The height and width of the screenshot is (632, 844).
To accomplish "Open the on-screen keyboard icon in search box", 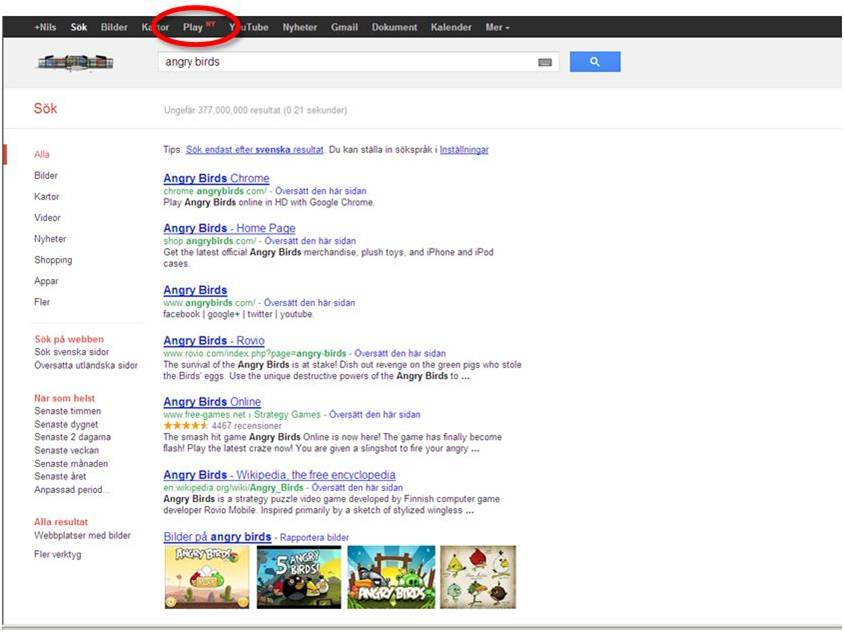I will 545,62.
